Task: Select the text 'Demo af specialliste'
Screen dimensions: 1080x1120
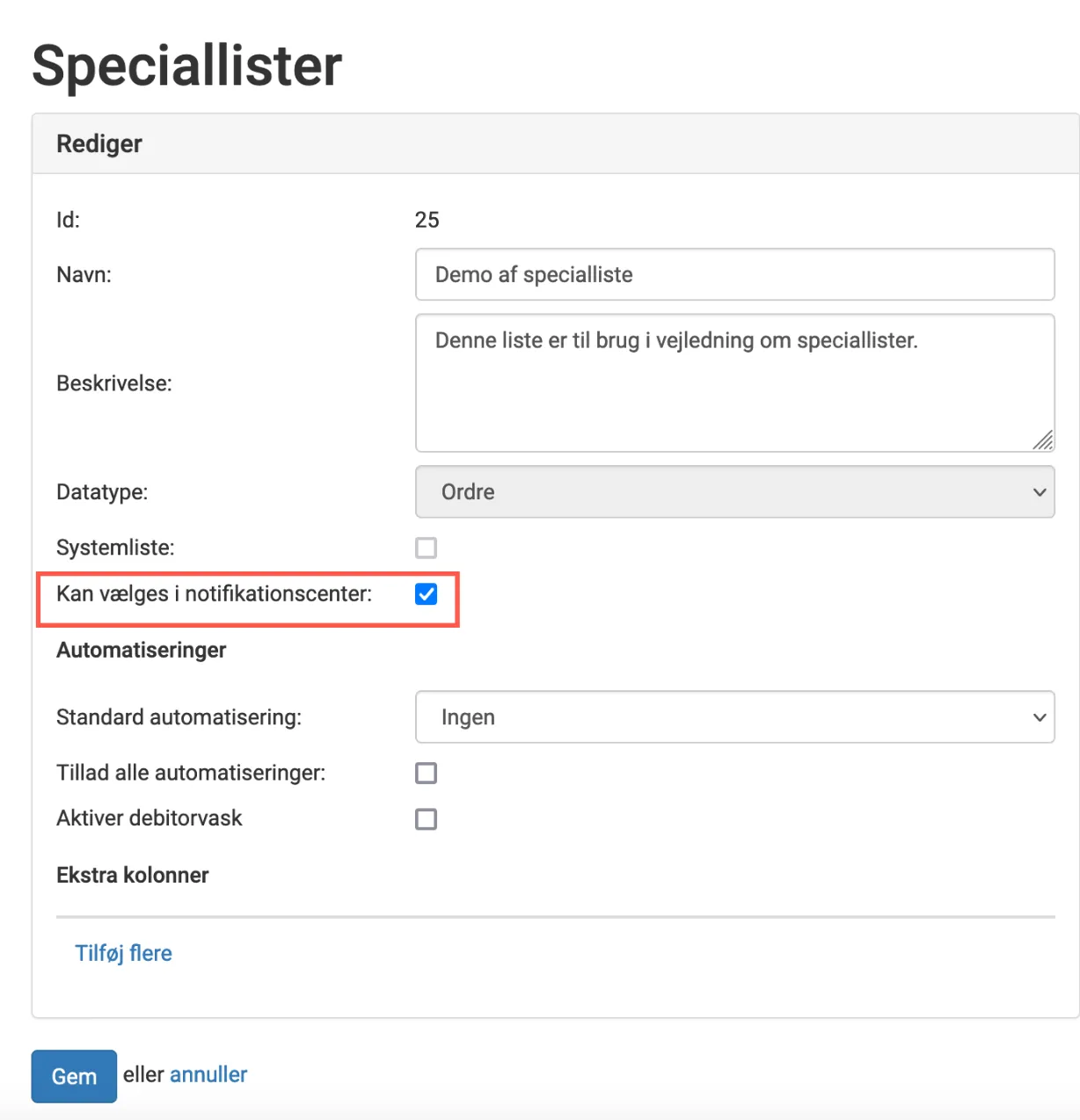Action: pyautogui.click(x=534, y=274)
